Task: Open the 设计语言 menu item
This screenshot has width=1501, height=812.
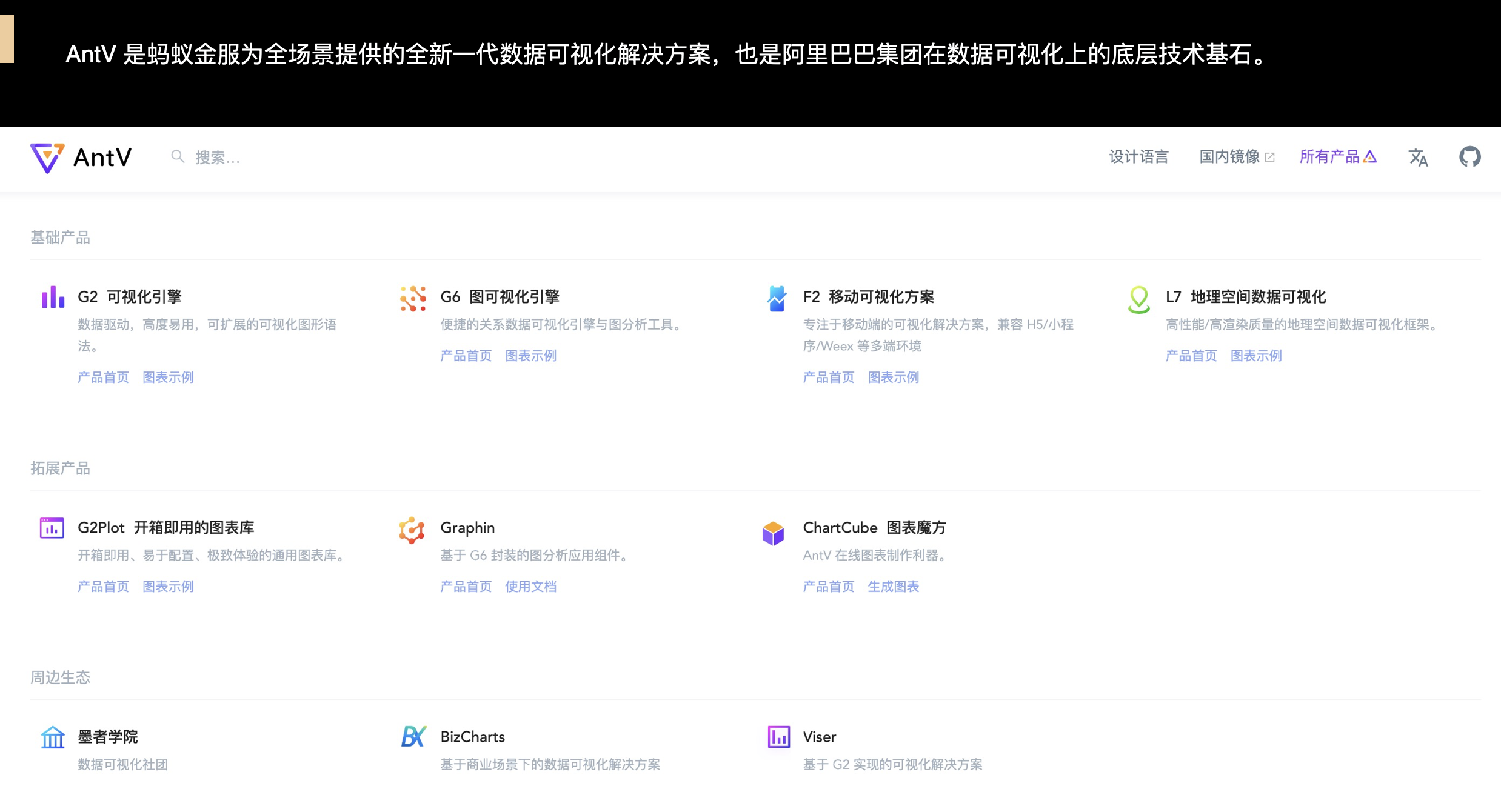Action: tap(1138, 157)
